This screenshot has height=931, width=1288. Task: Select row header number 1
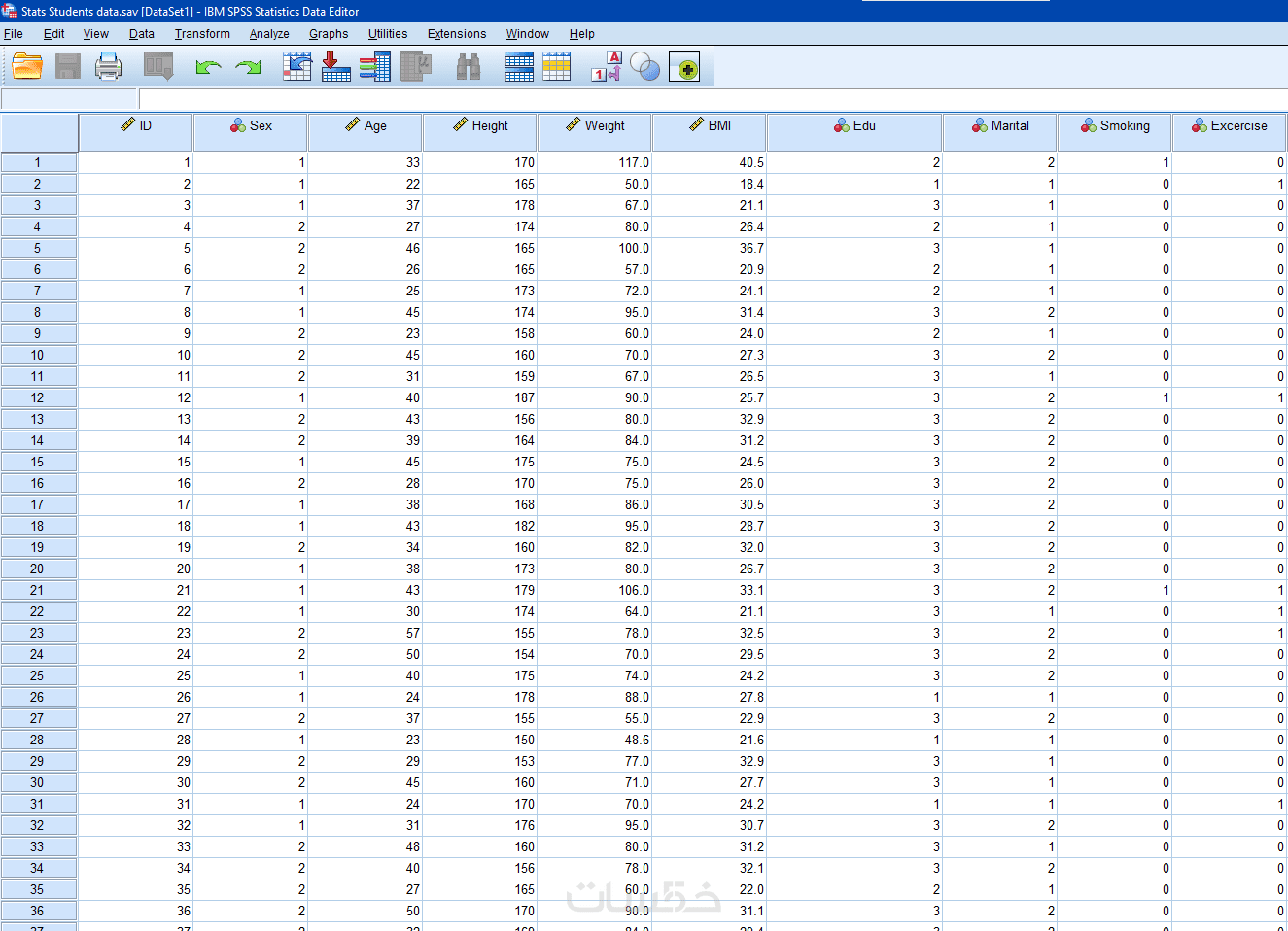(x=39, y=162)
